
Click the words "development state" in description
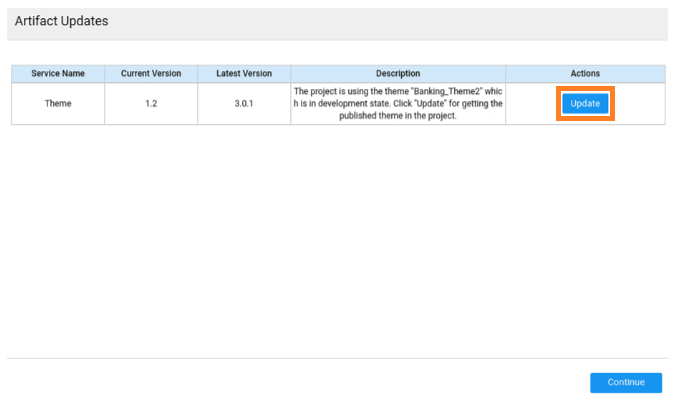[344, 104]
